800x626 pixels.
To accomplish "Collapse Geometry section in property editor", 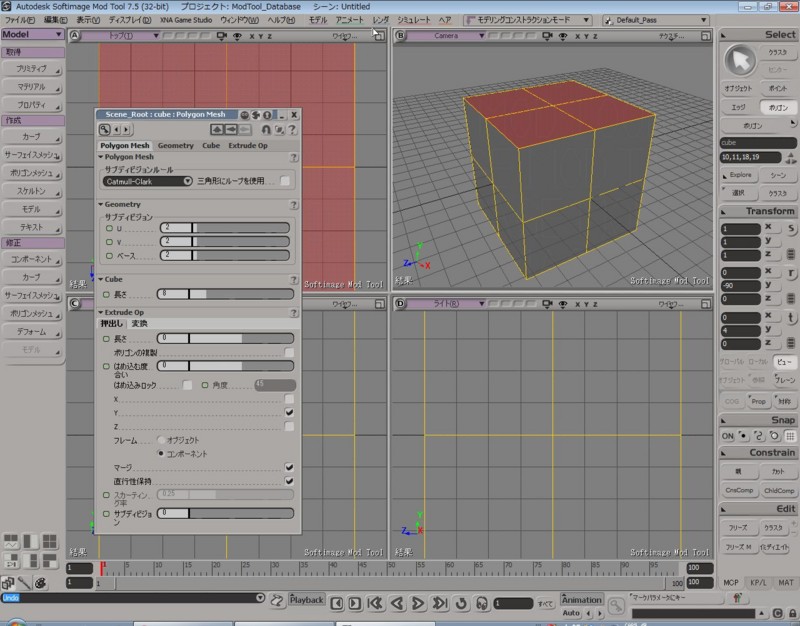I will [x=101, y=204].
